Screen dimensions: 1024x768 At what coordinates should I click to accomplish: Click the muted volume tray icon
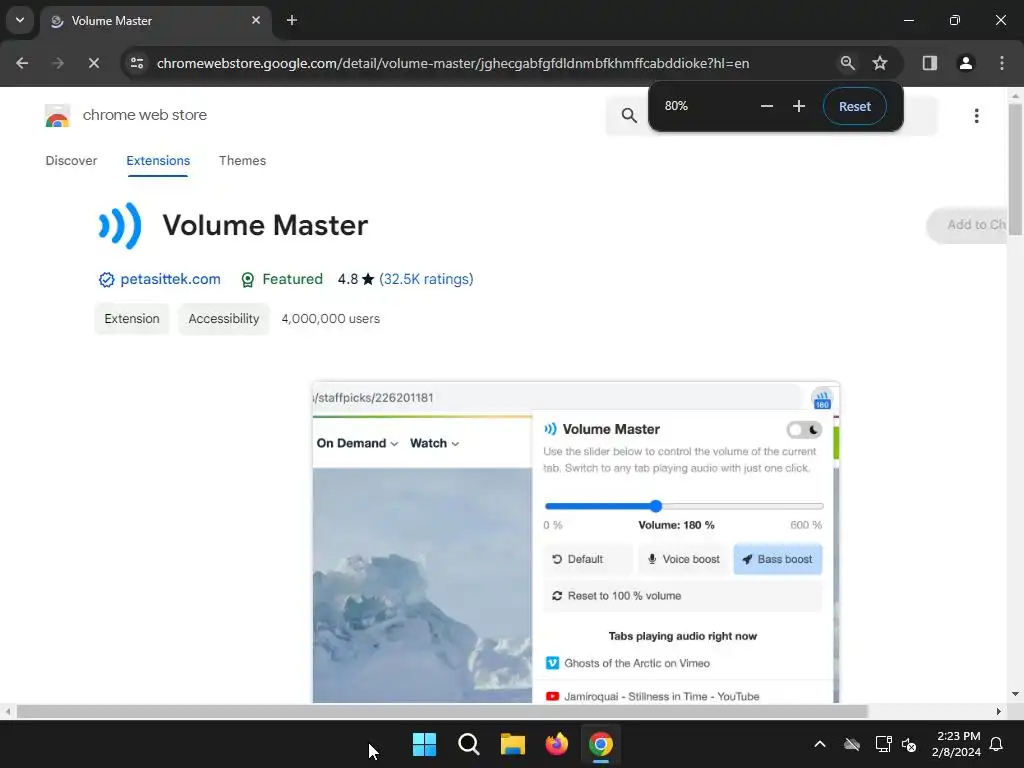click(908, 744)
